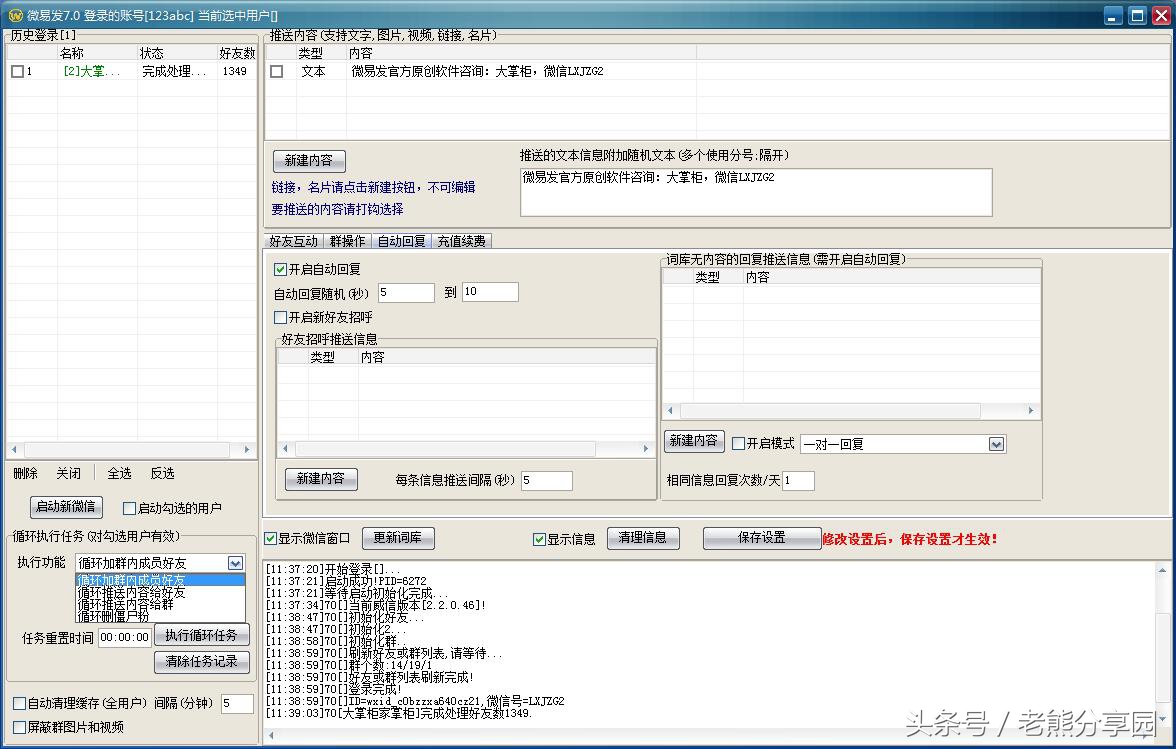Viewport: 1176px width, 749px height.
Task: Enable 自动清理缓存 (全用户) checkbox
Action: (20, 703)
